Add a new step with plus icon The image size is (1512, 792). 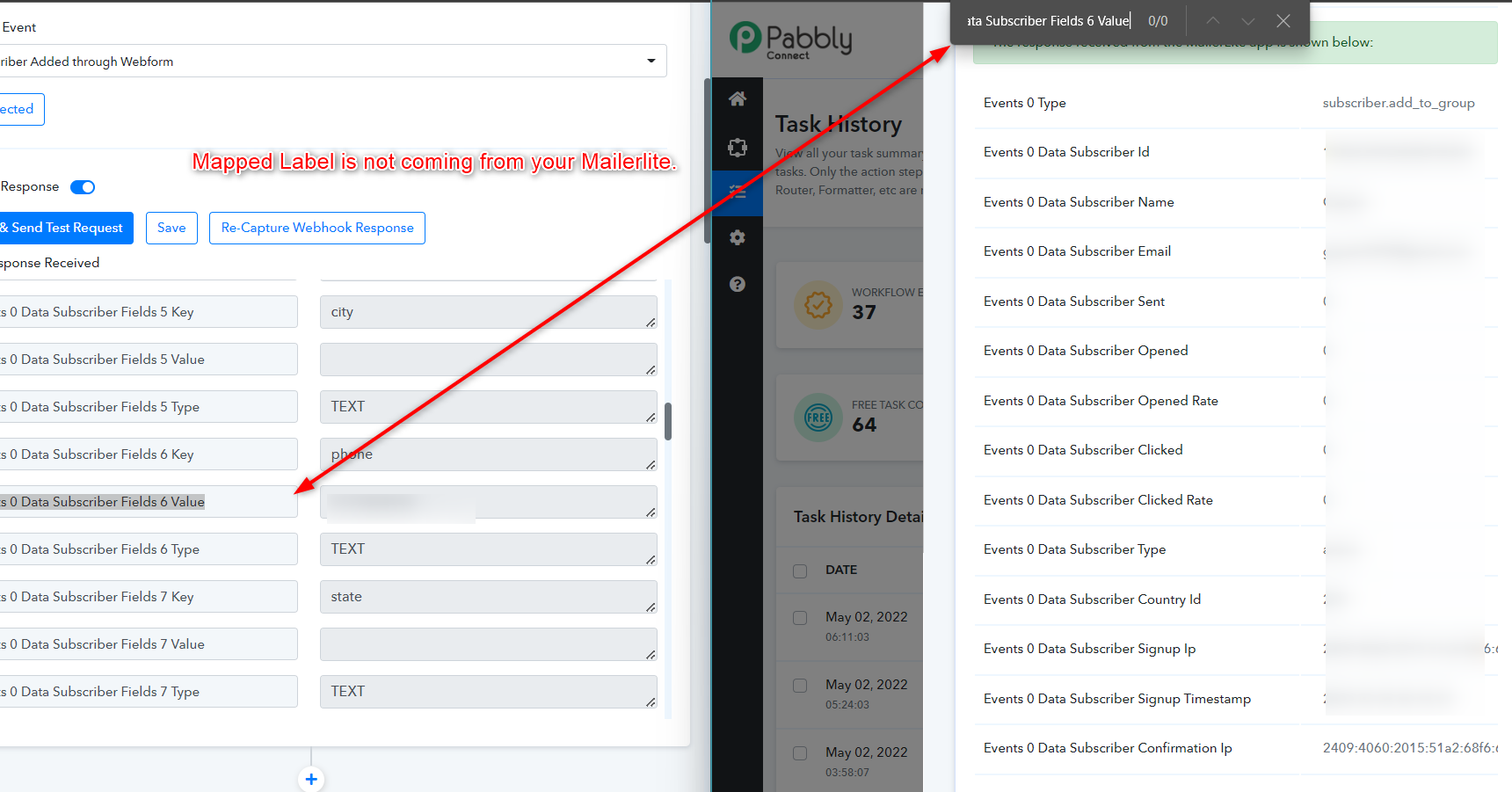pyautogui.click(x=311, y=779)
